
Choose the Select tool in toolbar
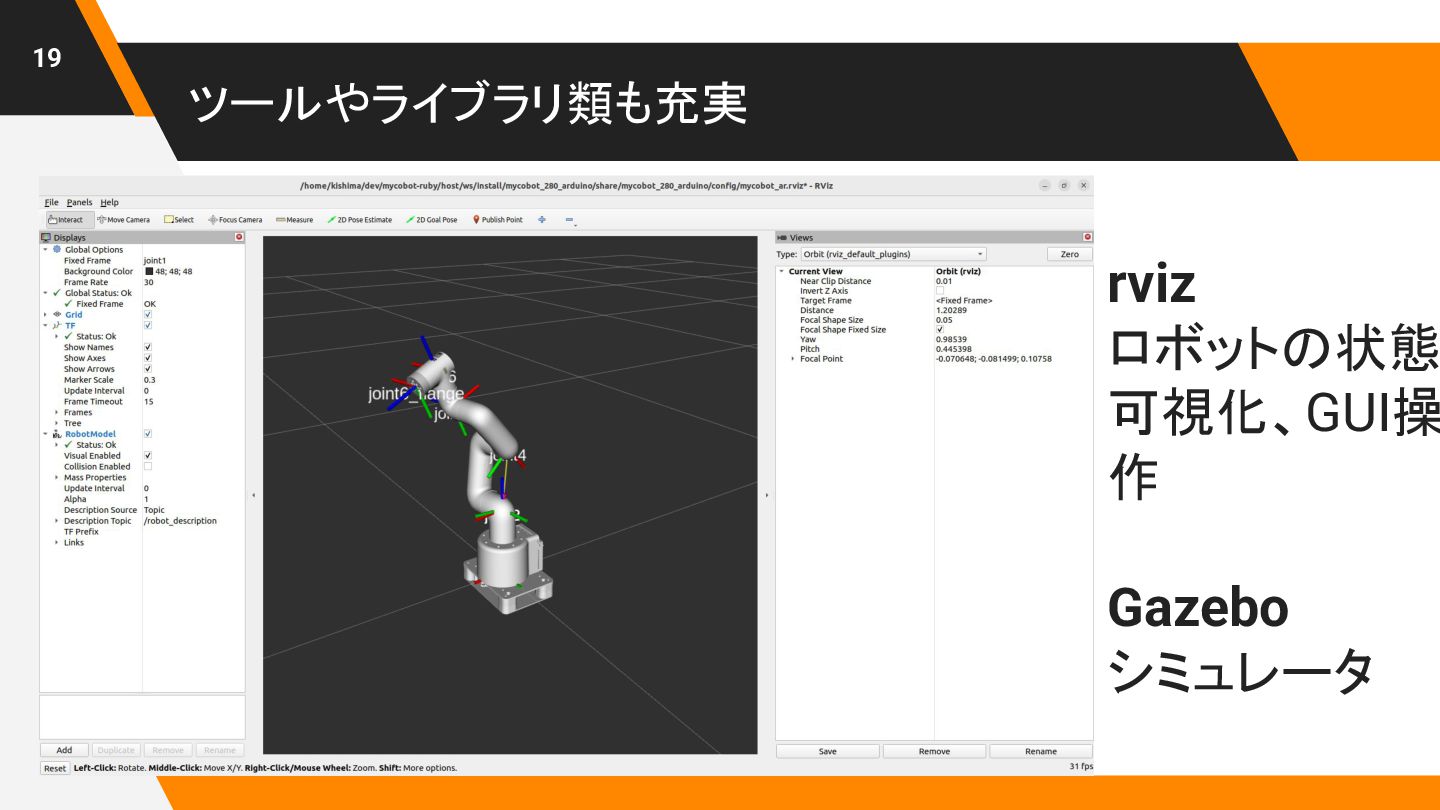click(x=179, y=220)
